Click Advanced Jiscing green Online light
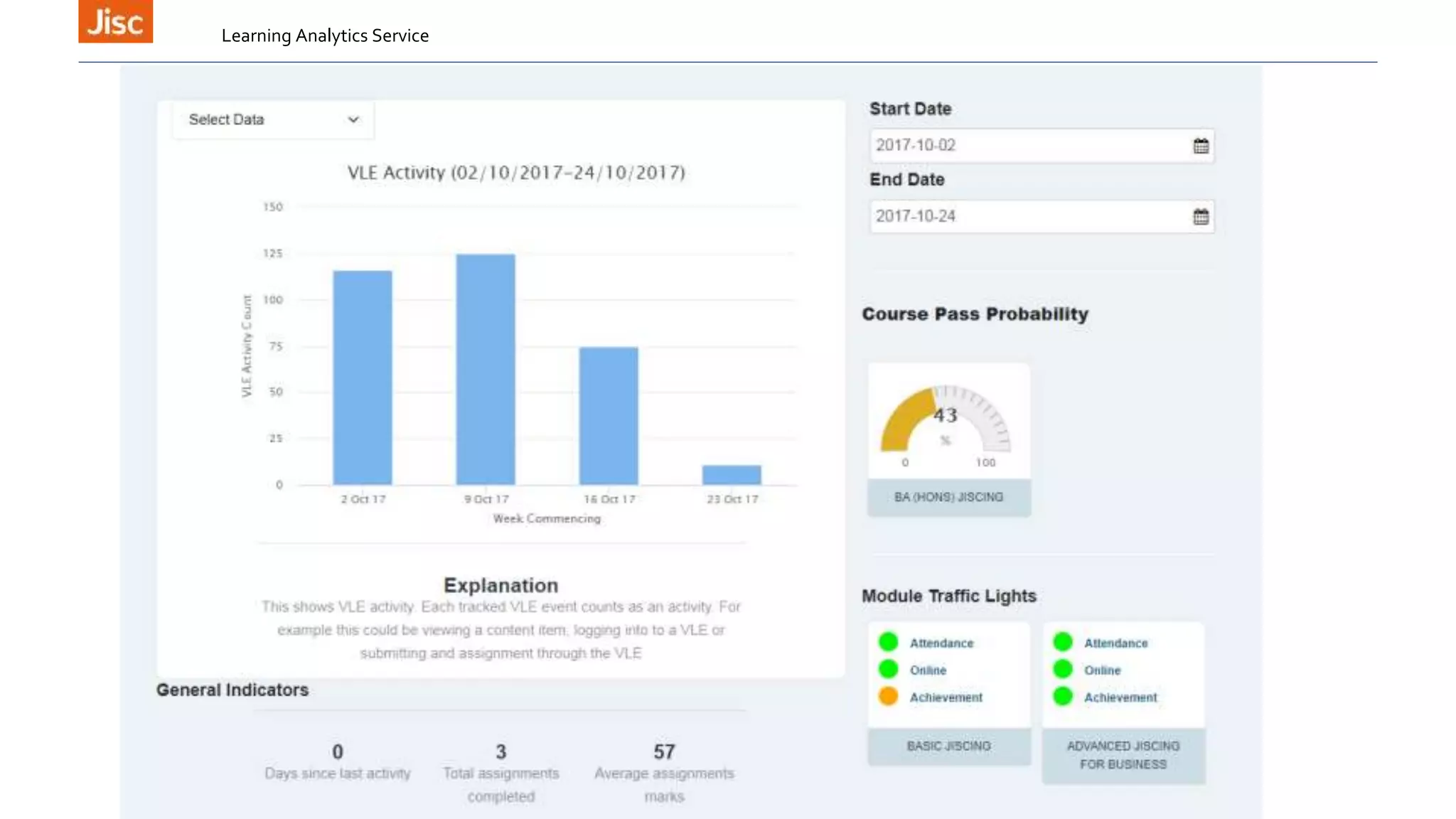This screenshot has width=1456, height=819. (x=1063, y=669)
